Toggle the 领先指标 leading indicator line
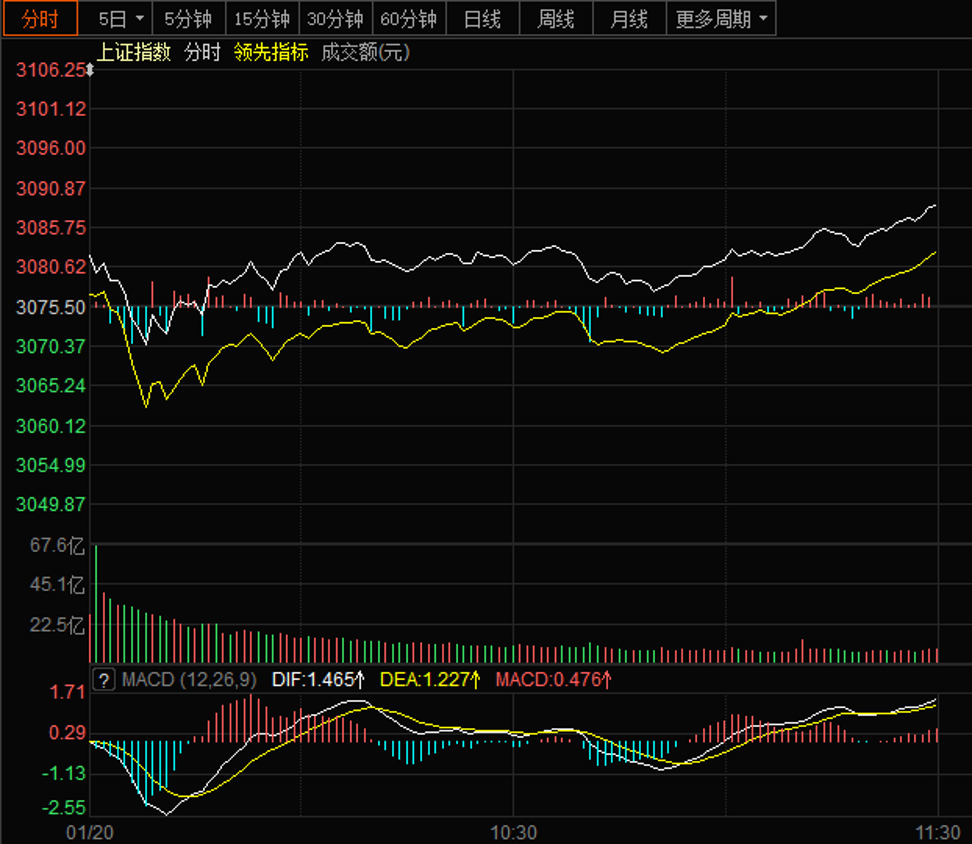972x844 pixels. 271,53
